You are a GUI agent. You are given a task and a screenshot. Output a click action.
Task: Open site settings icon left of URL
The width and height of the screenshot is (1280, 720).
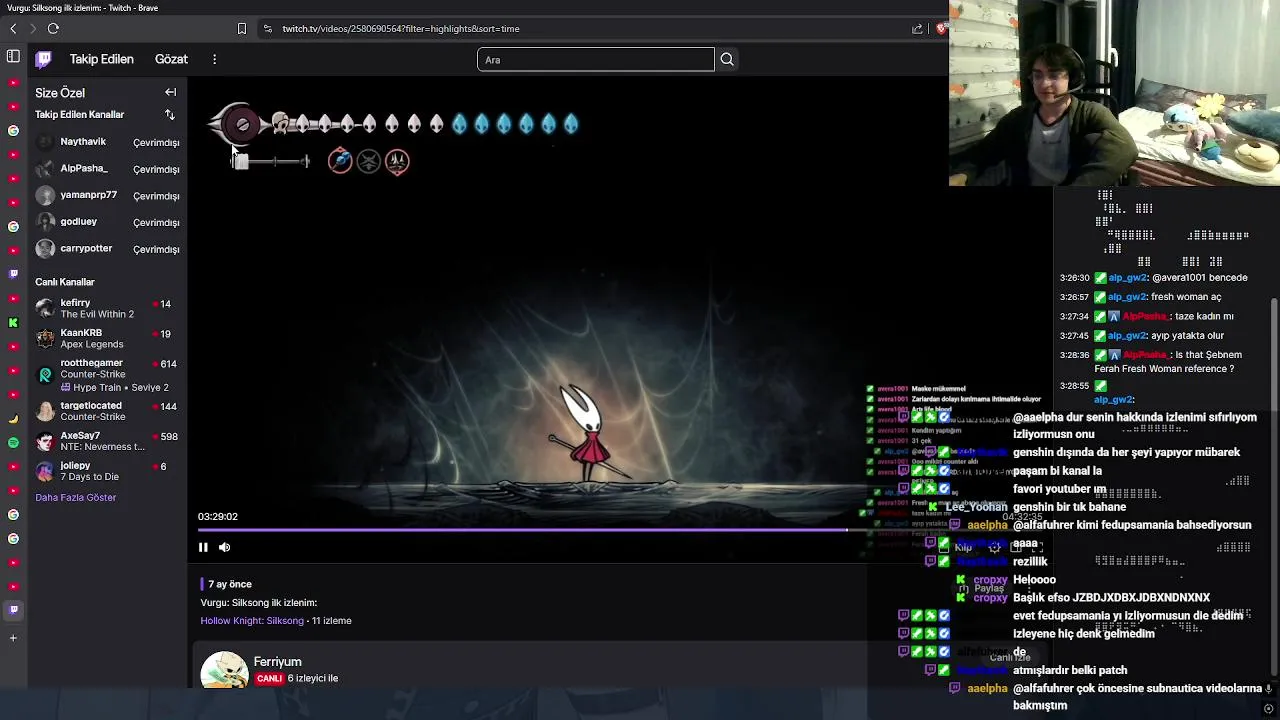point(267,29)
